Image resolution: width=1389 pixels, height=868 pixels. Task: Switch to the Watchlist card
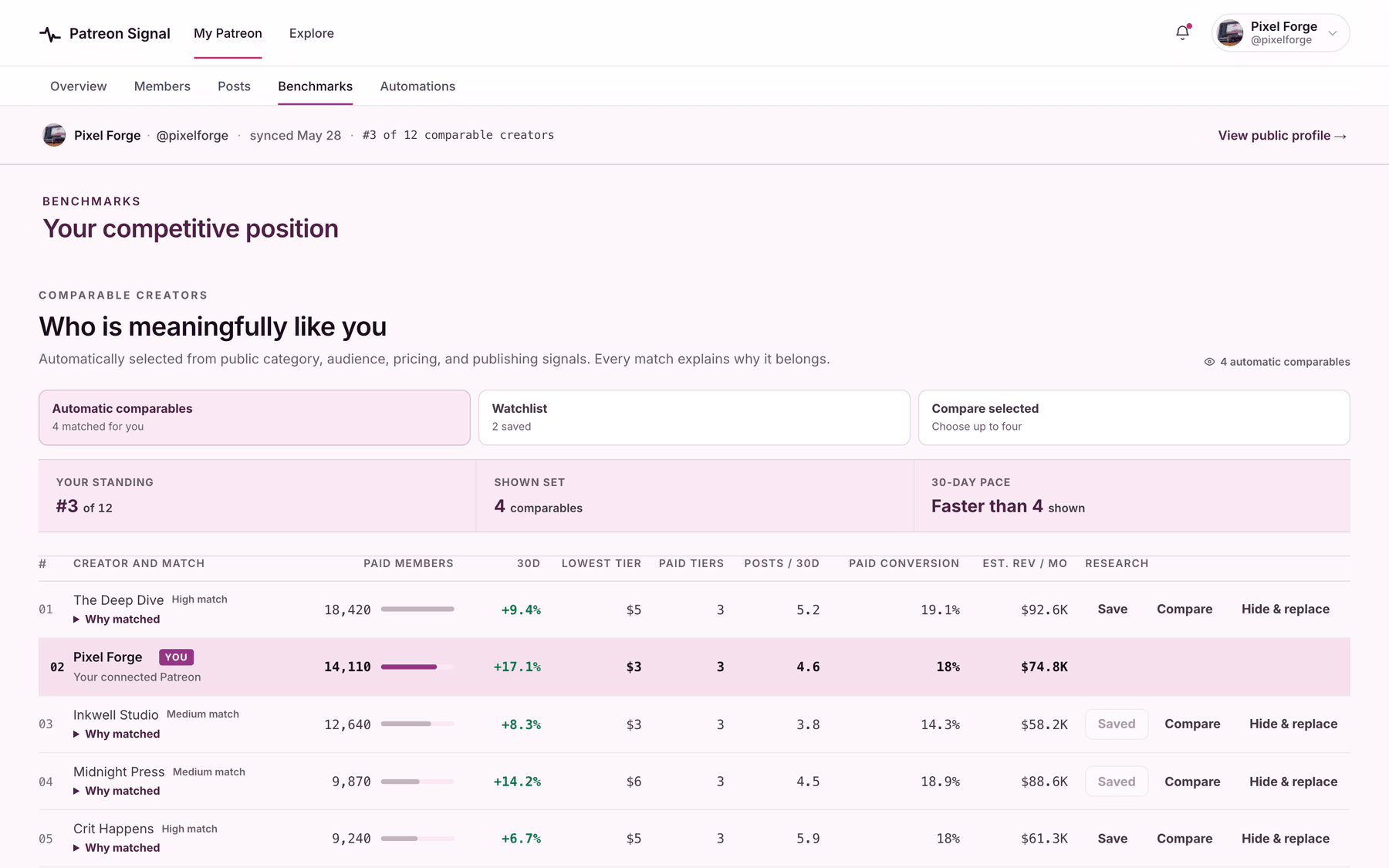[694, 417]
